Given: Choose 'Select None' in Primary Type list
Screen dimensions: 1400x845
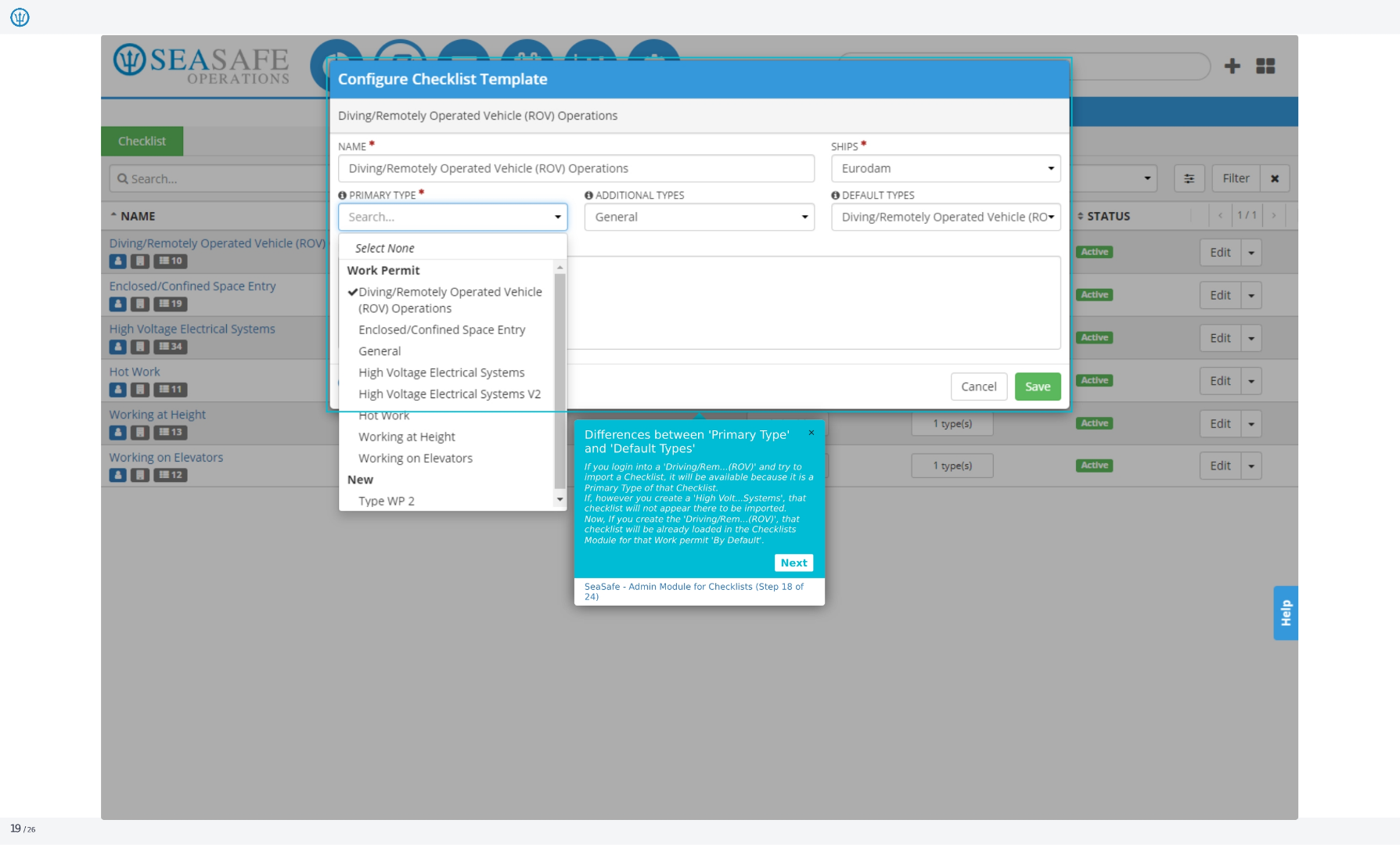Looking at the screenshot, I should [384, 248].
